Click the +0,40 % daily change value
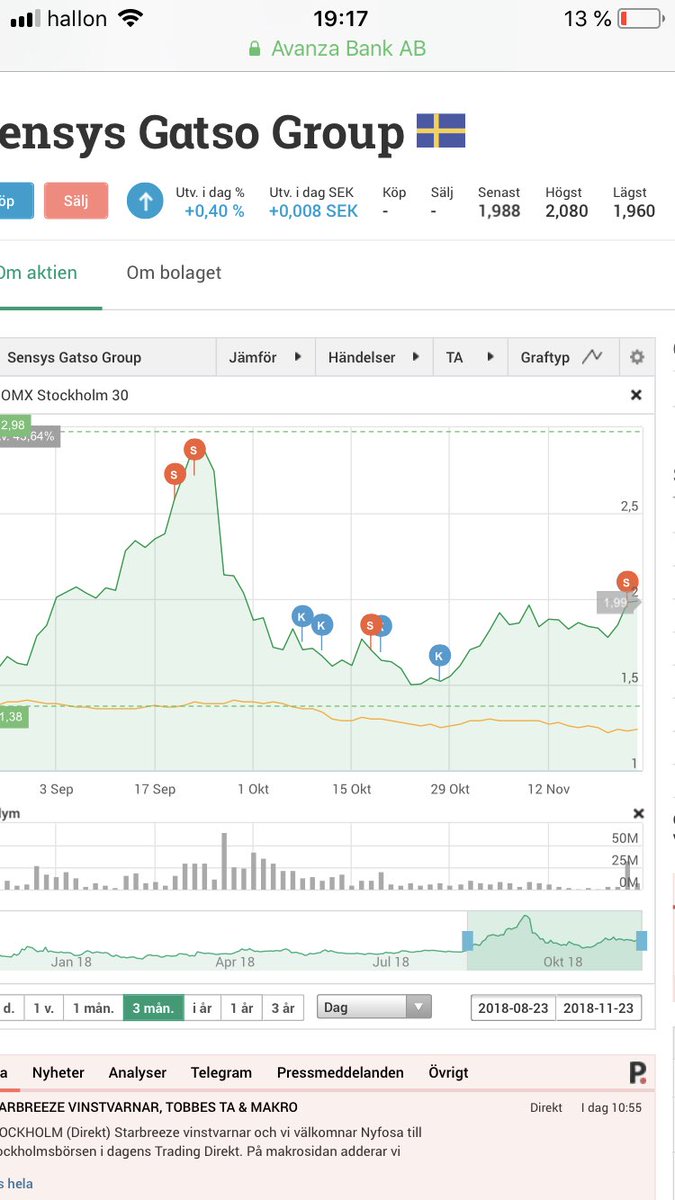This screenshot has height=1200, width=675. [x=214, y=211]
